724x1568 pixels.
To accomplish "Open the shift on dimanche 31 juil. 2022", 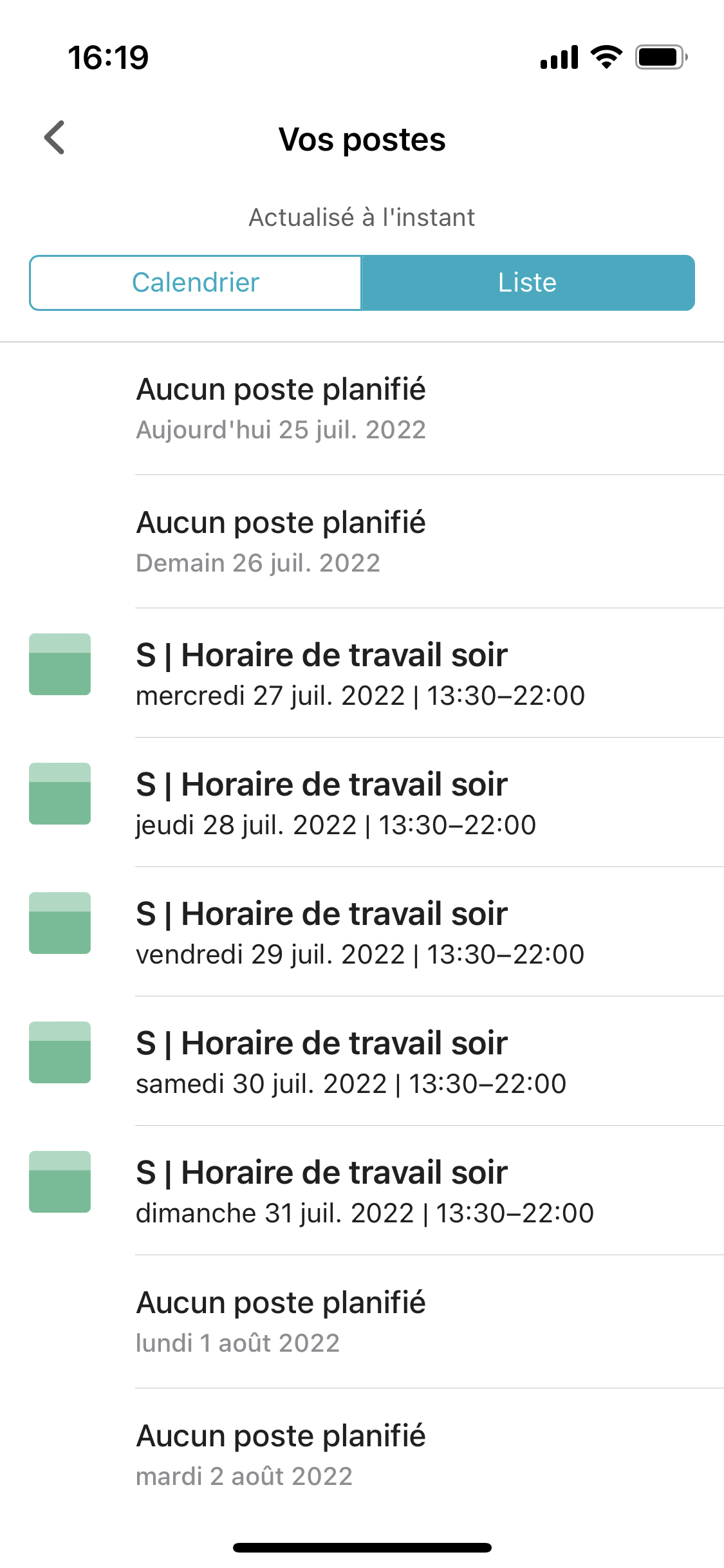I will pyautogui.click(x=362, y=1191).
